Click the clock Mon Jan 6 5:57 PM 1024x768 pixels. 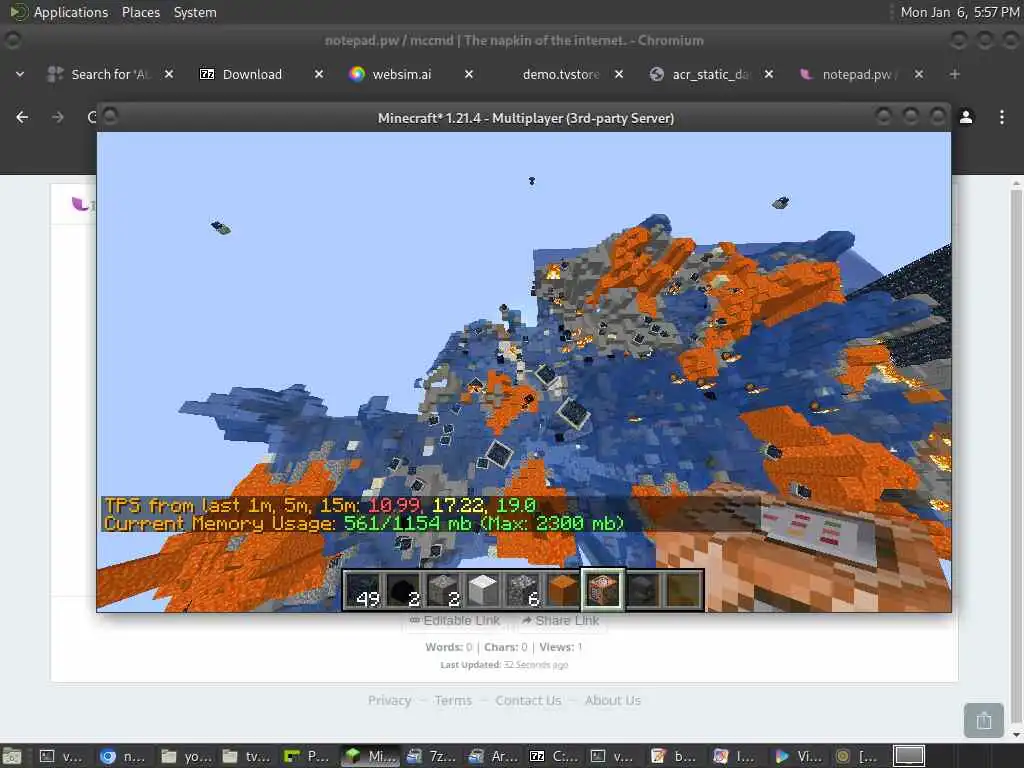(959, 12)
